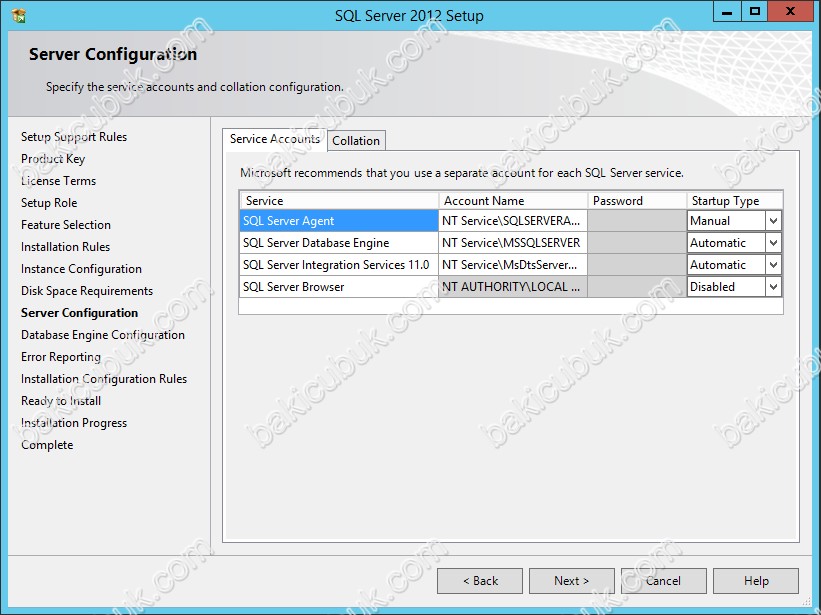The width and height of the screenshot is (821, 615).
Task: Click Database Engine Configuration step
Action: (103, 334)
